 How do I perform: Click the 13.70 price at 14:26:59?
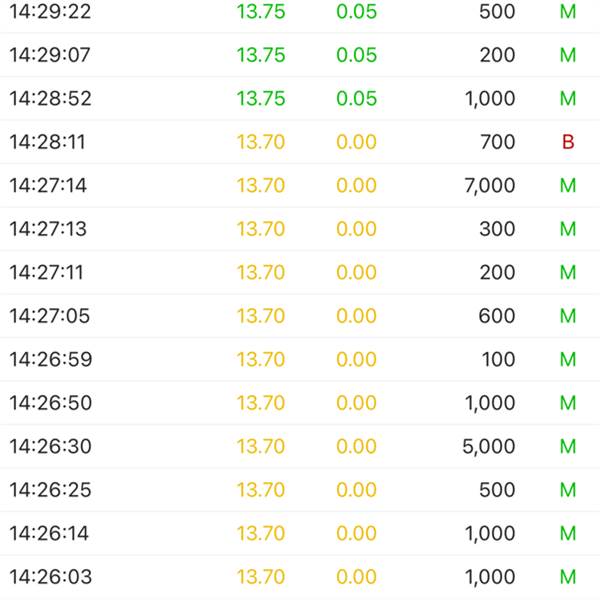(261, 359)
